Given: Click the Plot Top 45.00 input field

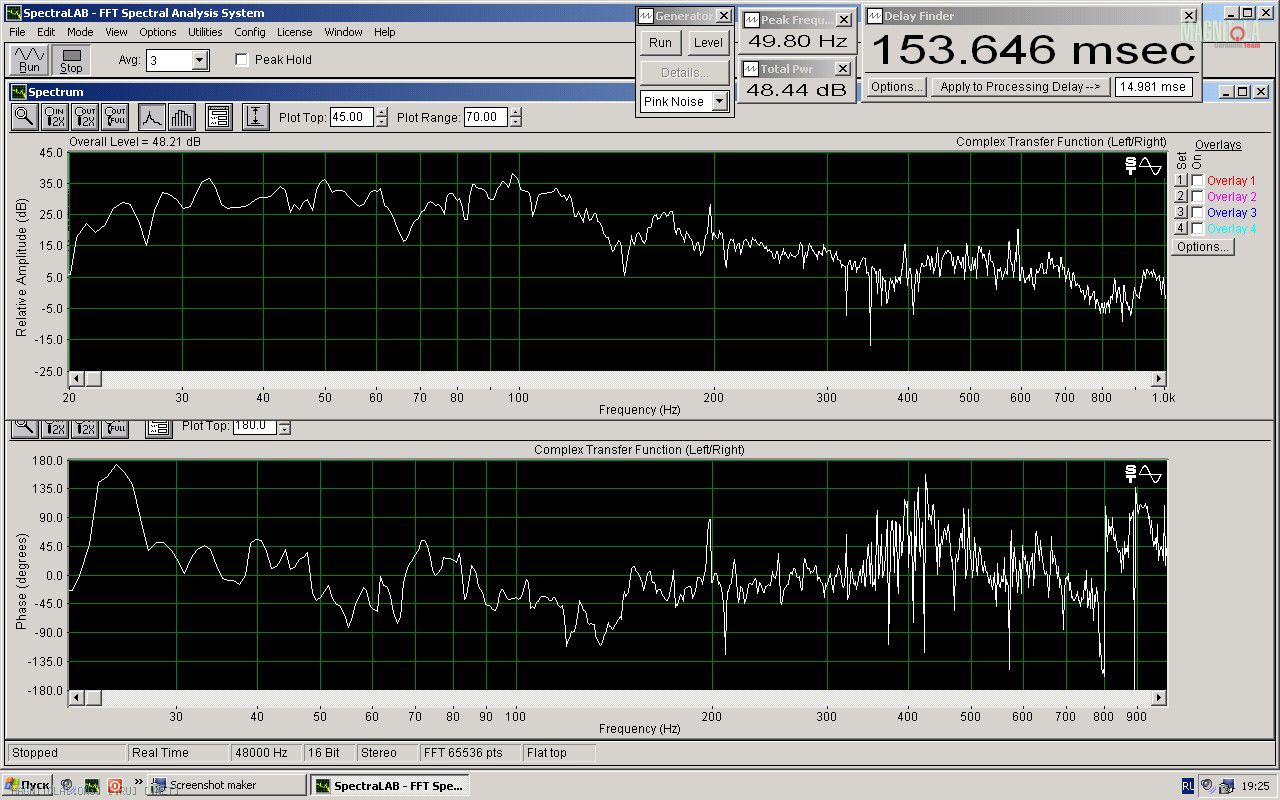Looking at the screenshot, I should click(352, 117).
